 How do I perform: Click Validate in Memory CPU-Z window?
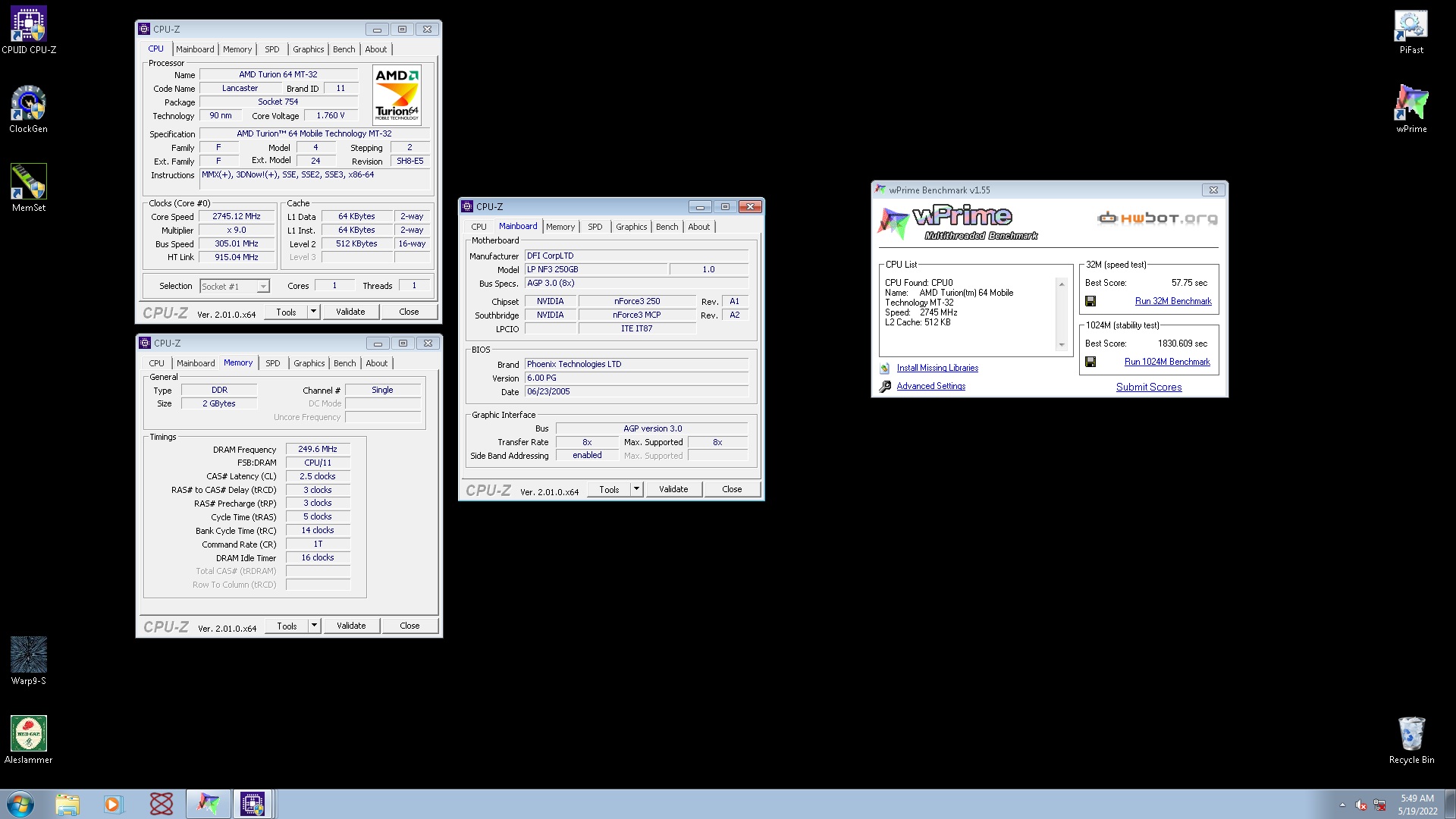click(351, 626)
